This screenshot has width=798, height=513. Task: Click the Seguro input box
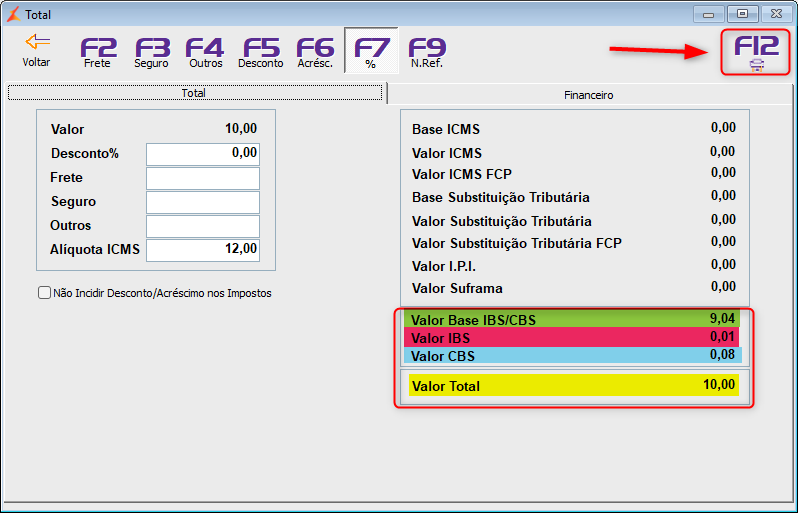203,202
